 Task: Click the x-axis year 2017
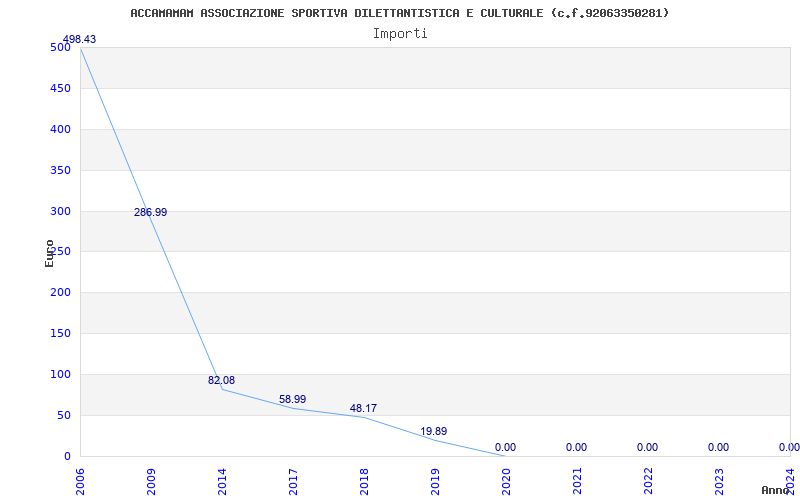tap(293, 481)
